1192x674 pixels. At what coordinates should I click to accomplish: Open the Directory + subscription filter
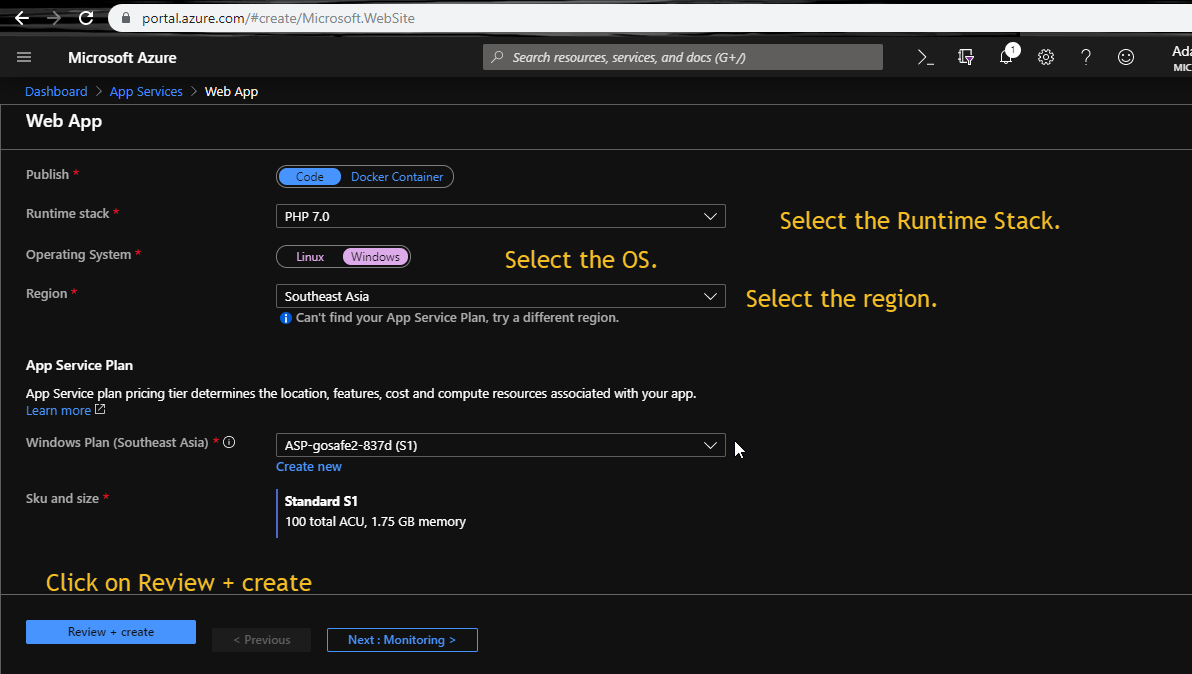[965, 57]
